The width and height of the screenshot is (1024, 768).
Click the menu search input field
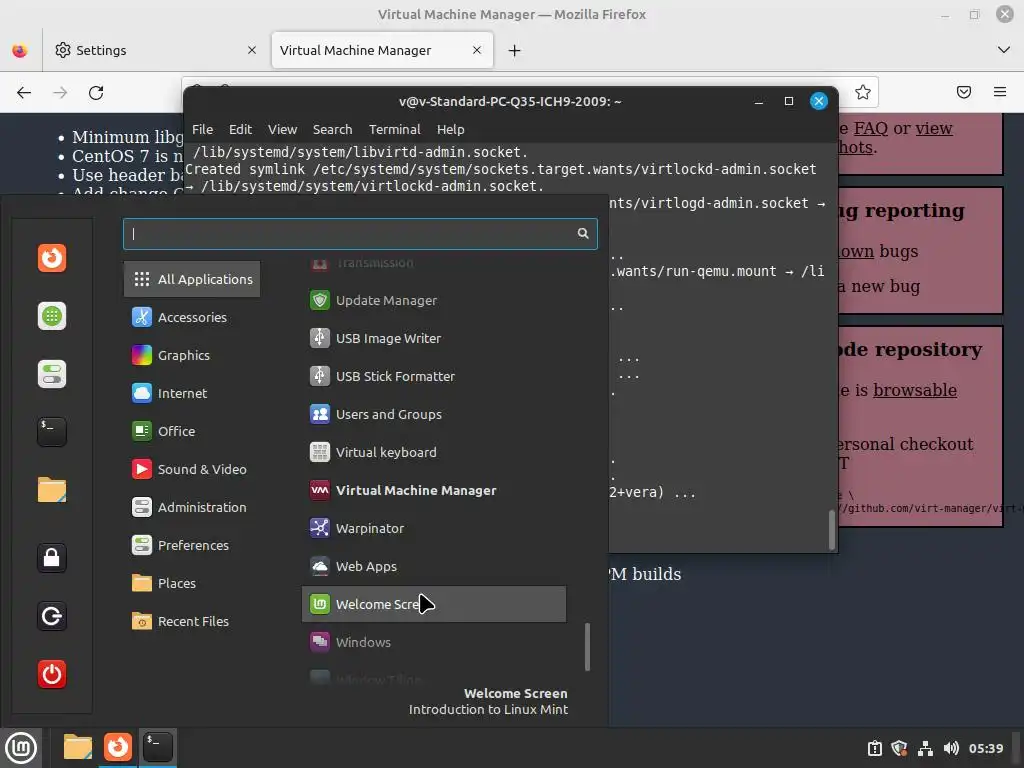[360, 234]
